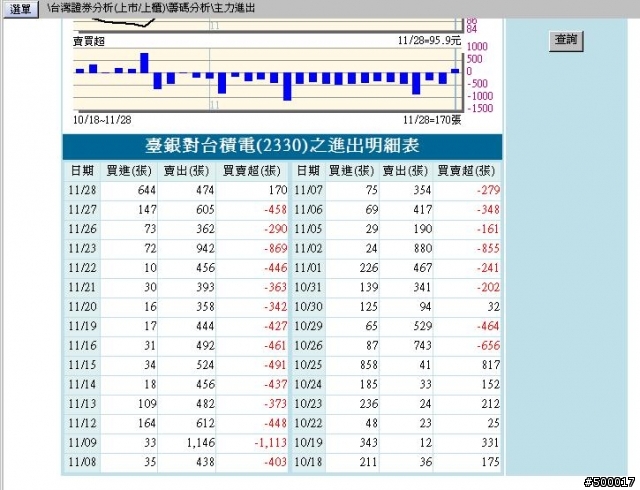Open the 選單 menu button
The height and width of the screenshot is (490, 640).
[21, 9]
